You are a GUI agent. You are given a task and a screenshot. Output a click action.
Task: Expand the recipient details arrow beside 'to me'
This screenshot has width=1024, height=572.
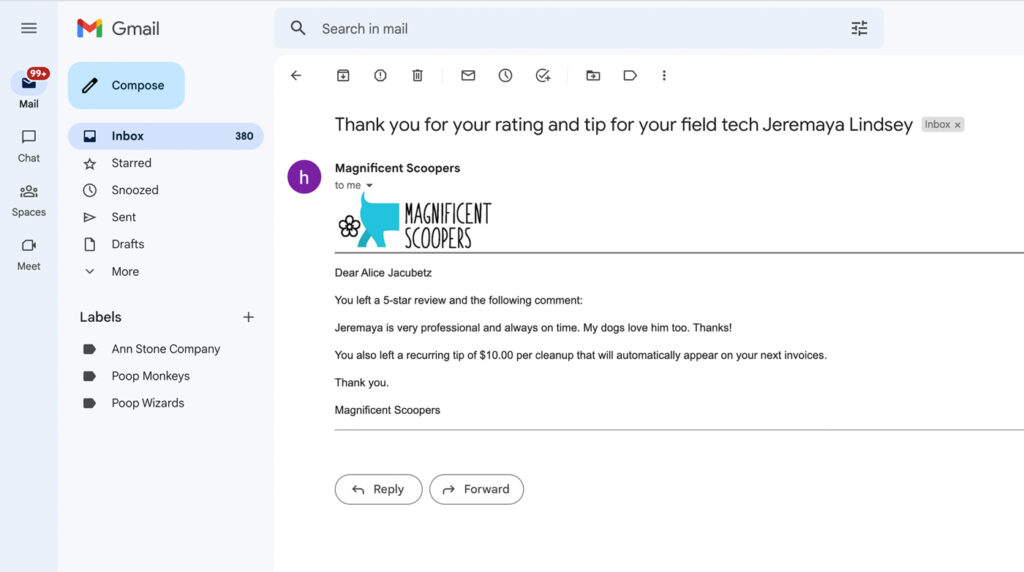click(369, 186)
